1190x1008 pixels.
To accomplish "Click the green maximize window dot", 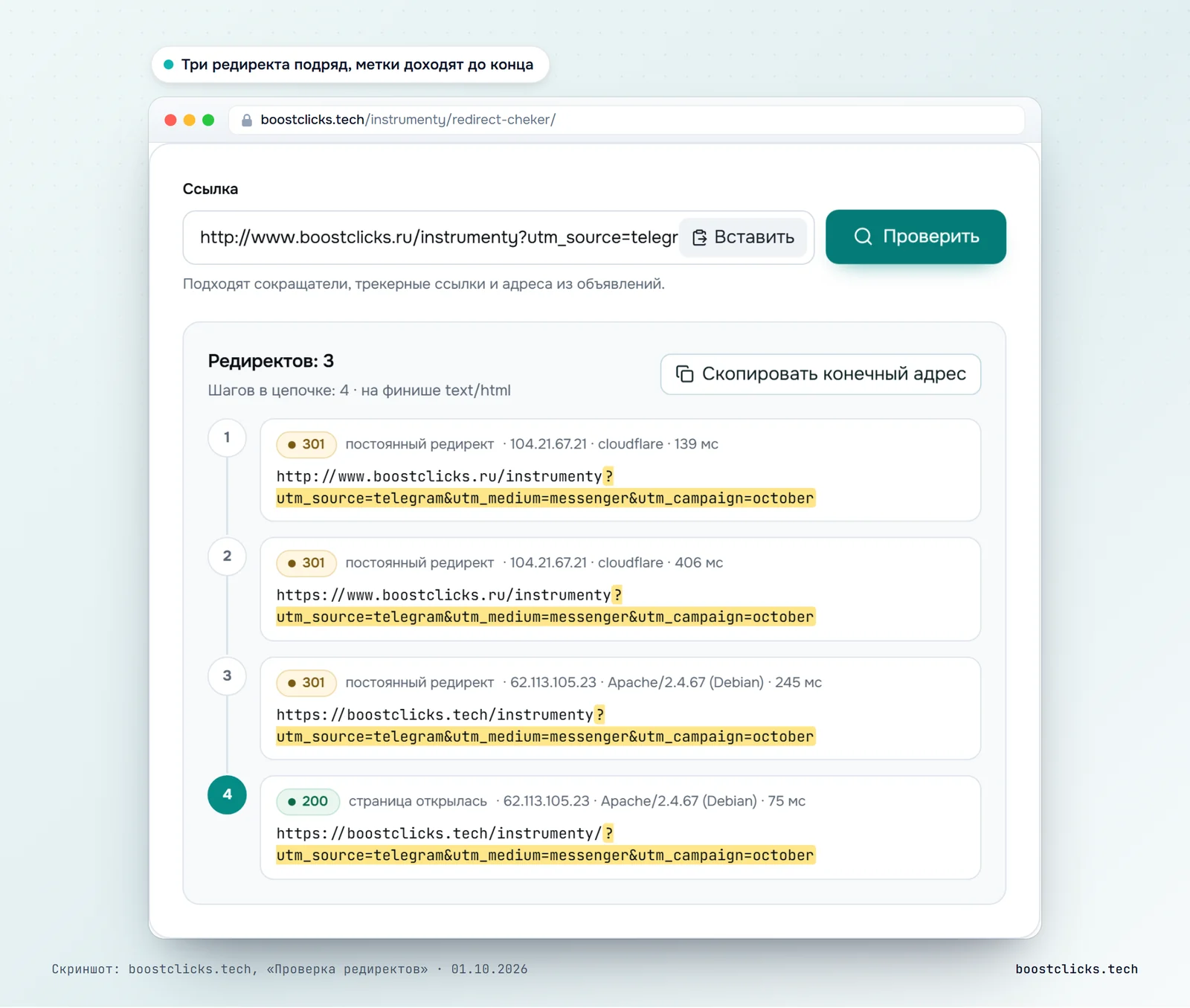I will [x=208, y=120].
